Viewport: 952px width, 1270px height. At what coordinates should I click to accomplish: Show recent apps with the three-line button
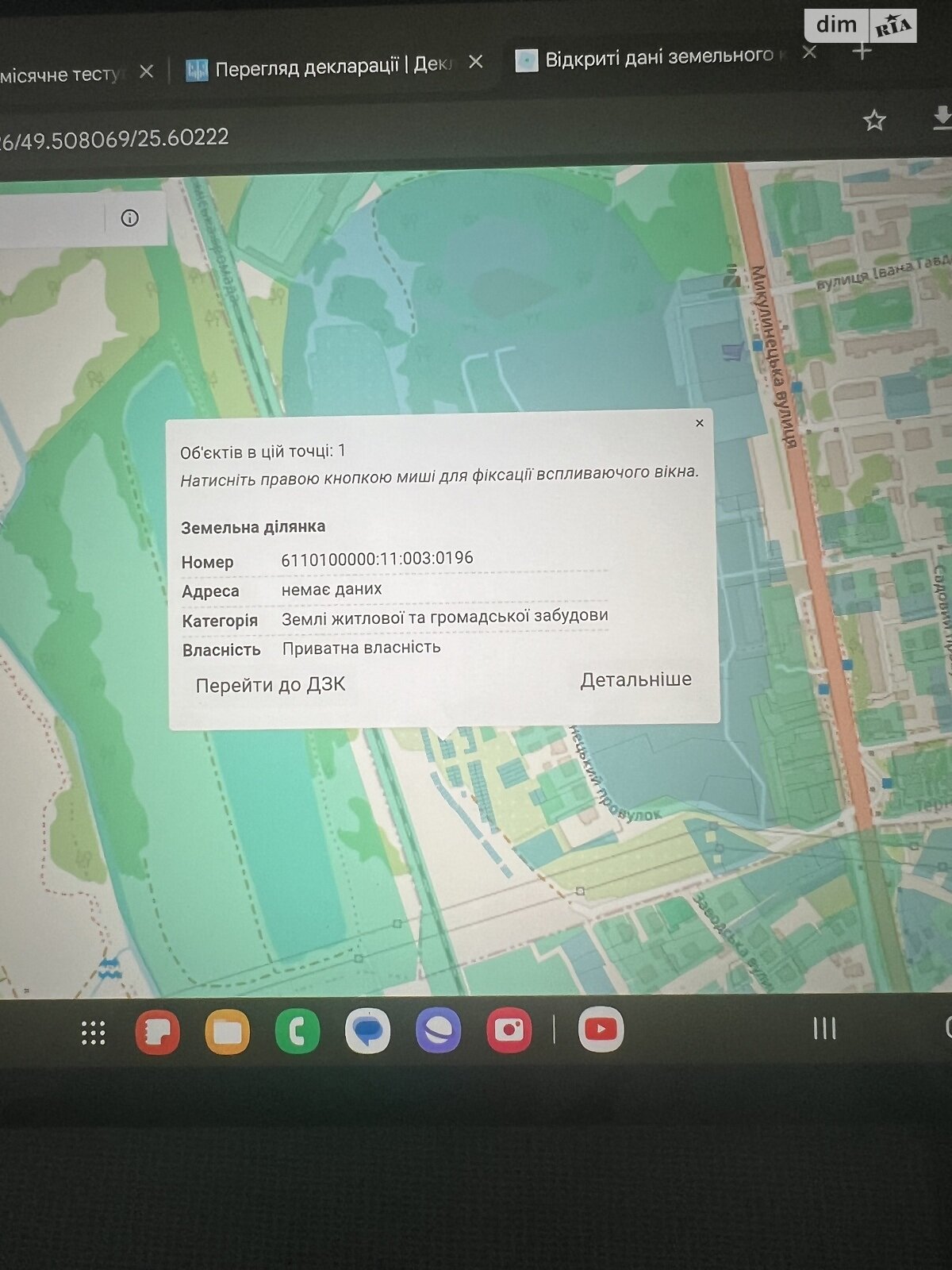(824, 1029)
